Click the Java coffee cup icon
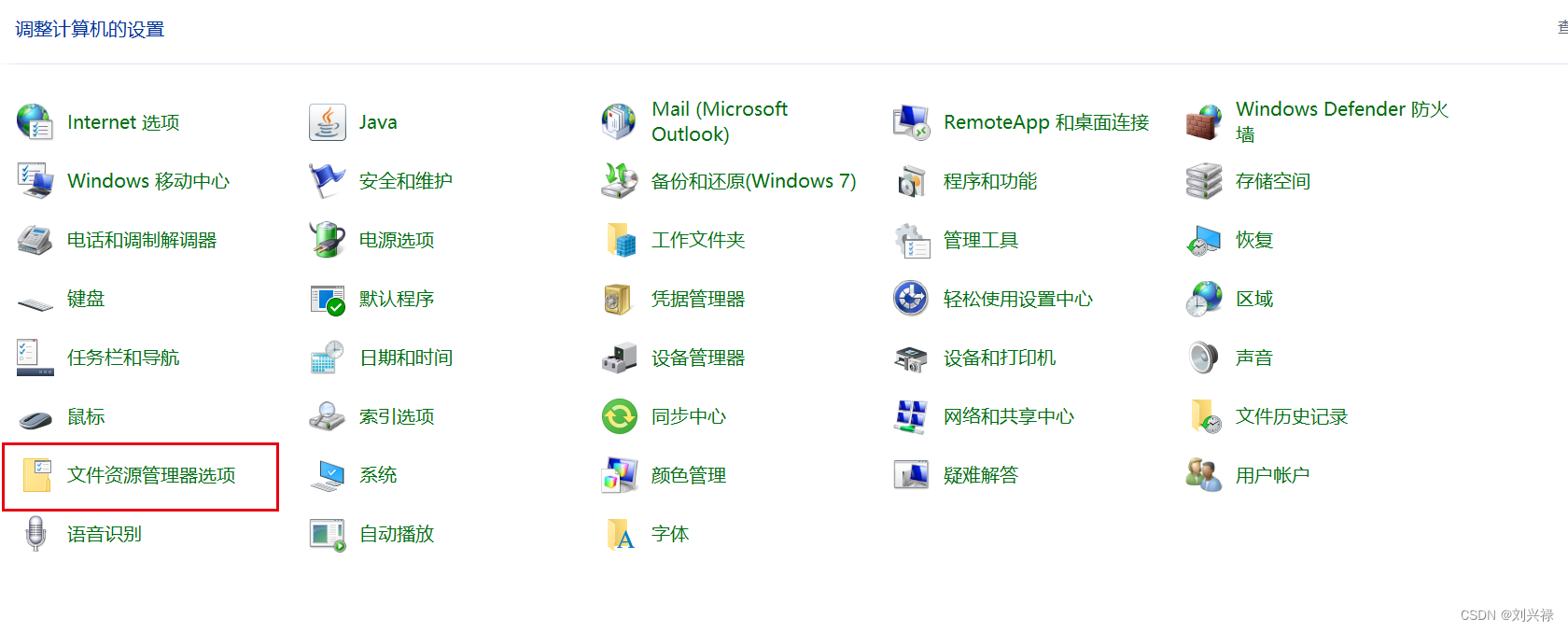Viewport: 1568px width, 631px height. coord(328,122)
